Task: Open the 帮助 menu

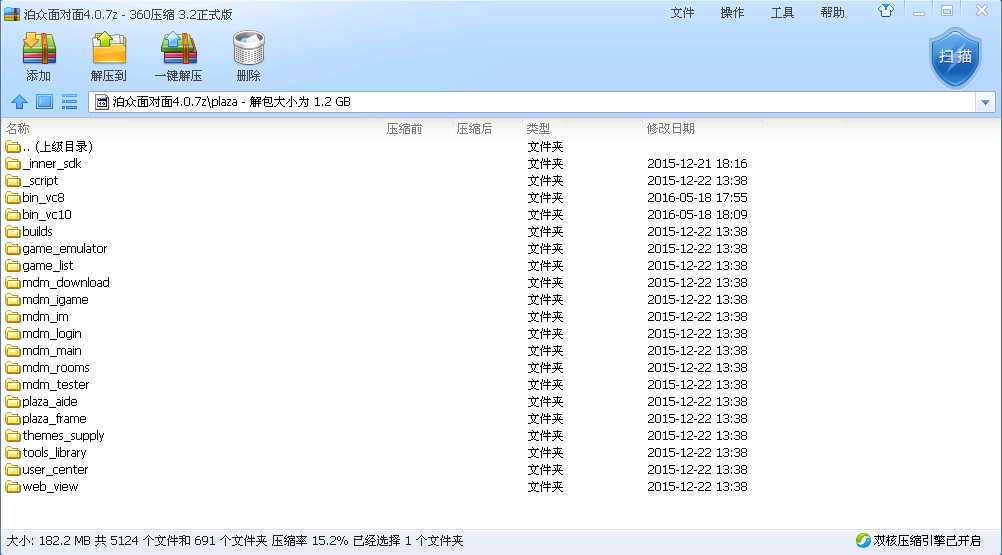Action: tap(832, 13)
